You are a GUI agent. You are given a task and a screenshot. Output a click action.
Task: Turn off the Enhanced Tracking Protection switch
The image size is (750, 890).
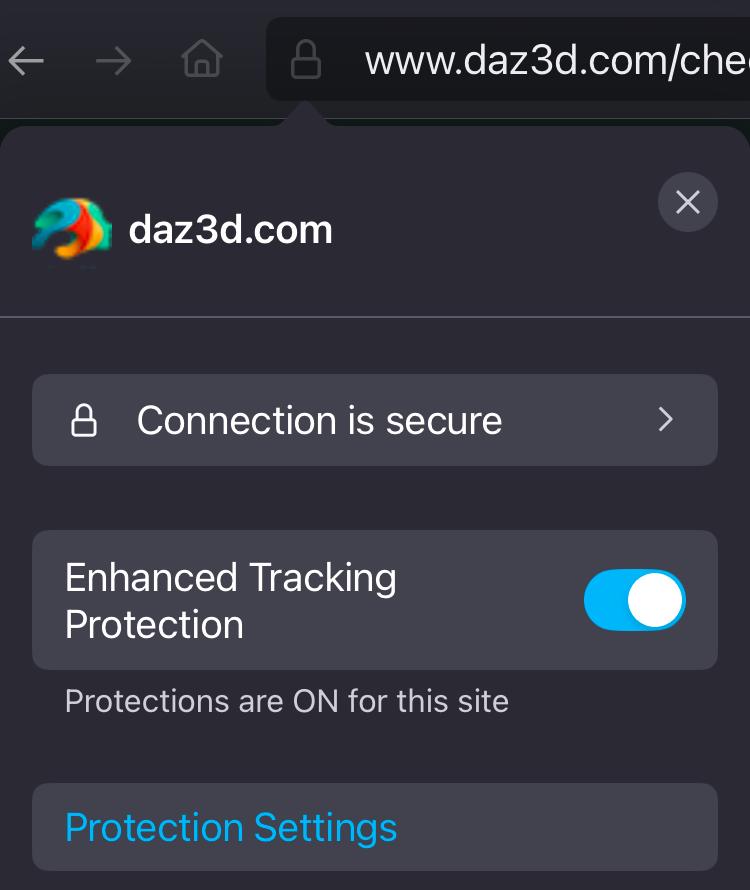[x=634, y=601]
